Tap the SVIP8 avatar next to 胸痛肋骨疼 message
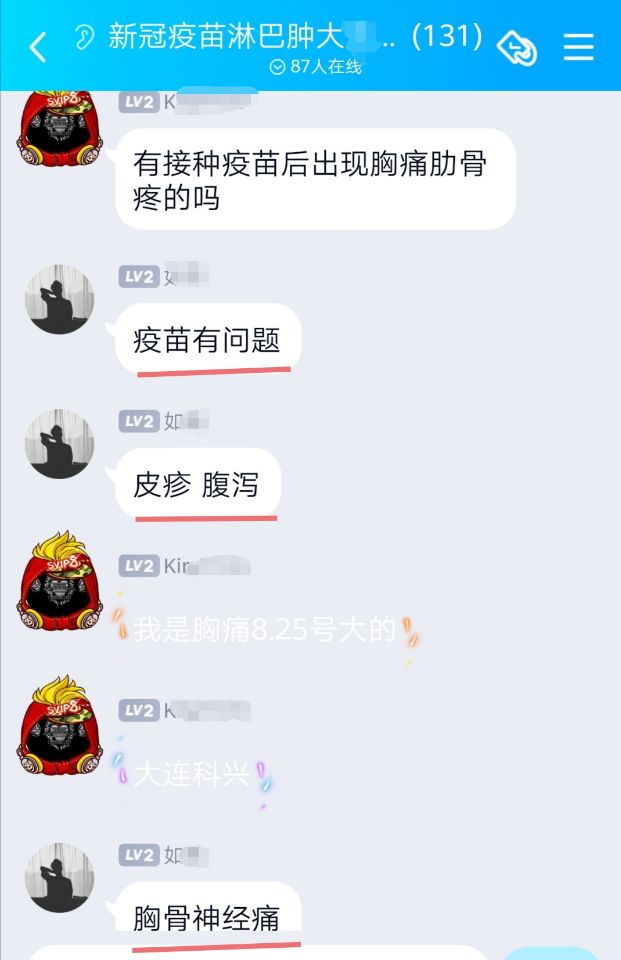621x960 pixels. tap(59, 129)
